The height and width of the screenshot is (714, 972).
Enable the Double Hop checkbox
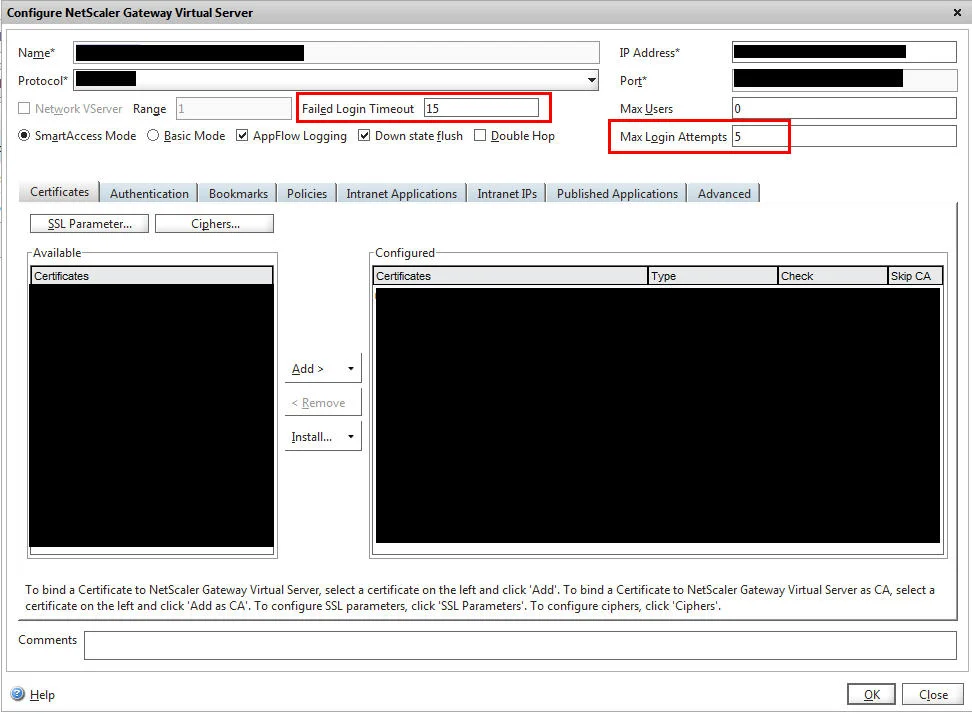479,135
